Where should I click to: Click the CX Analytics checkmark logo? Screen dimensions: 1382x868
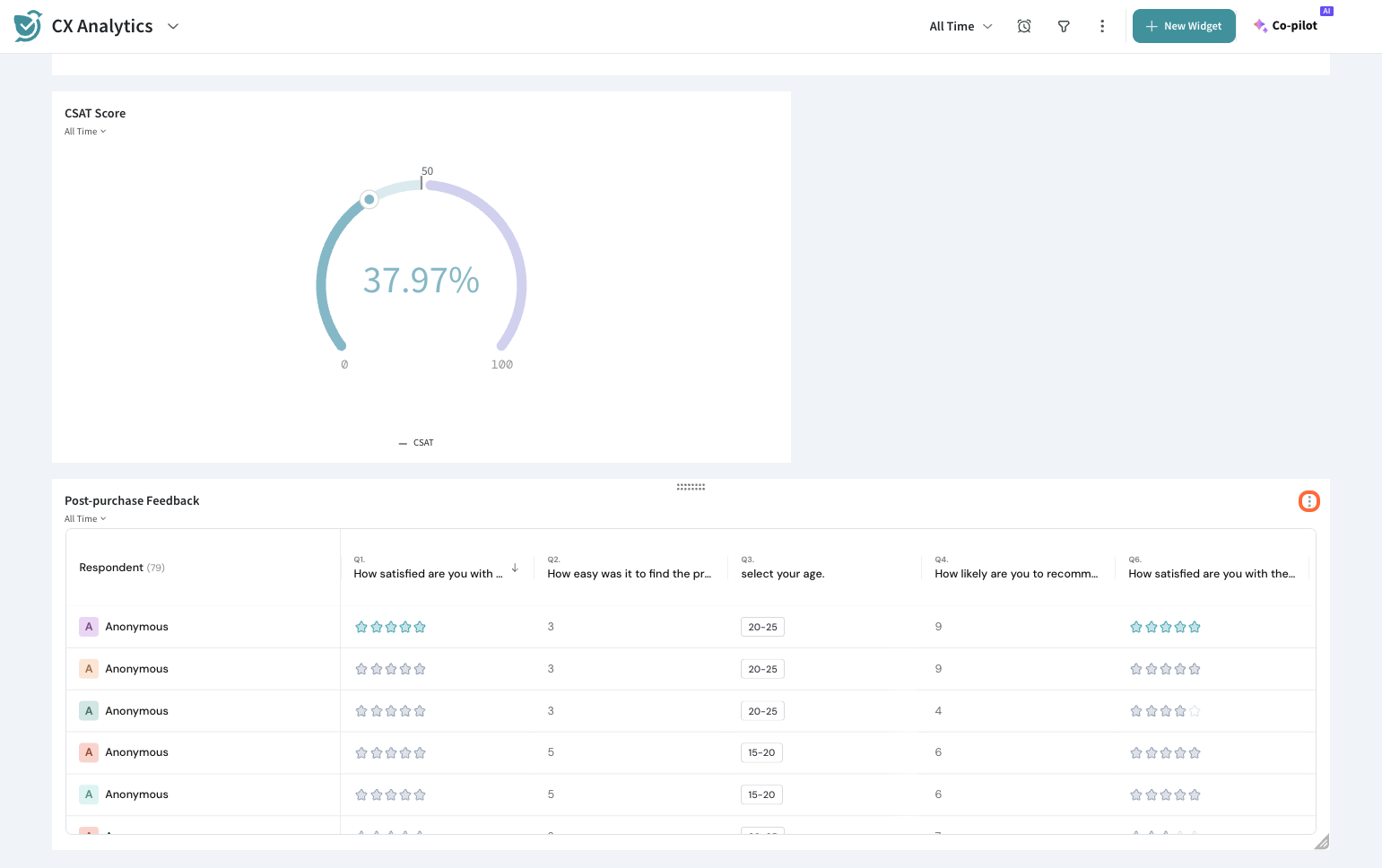coord(28,26)
